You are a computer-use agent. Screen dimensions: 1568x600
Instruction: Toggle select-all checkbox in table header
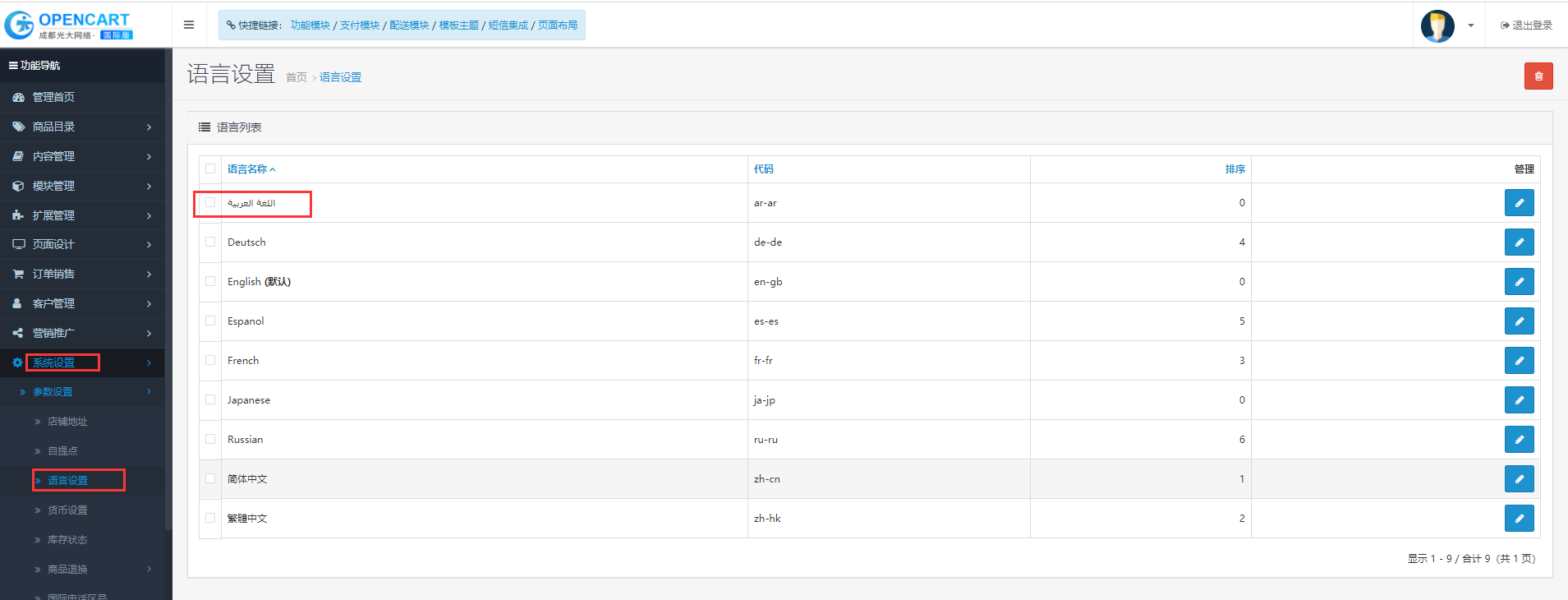[210, 168]
